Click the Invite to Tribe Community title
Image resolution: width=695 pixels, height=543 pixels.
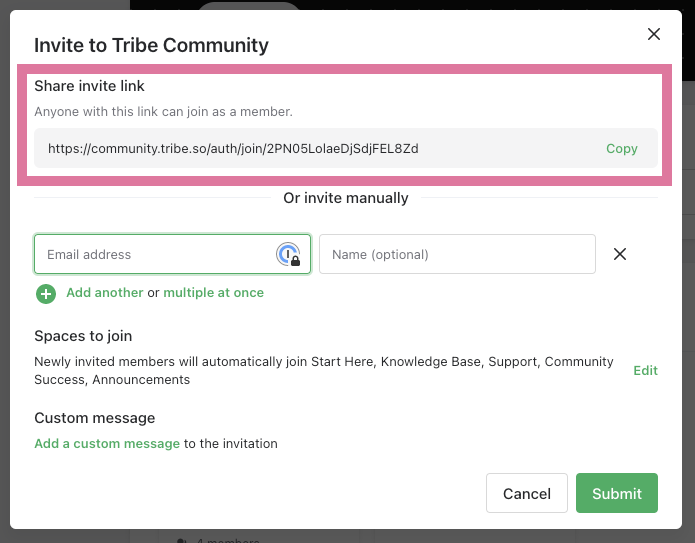click(151, 45)
